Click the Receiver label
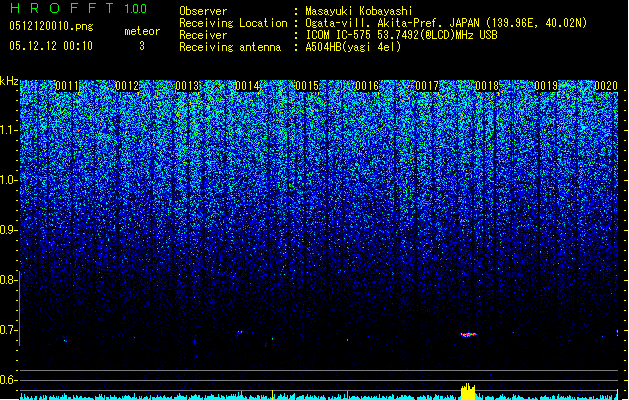Image resolution: width=629 pixels, height=400 pixels. (203, 35)
